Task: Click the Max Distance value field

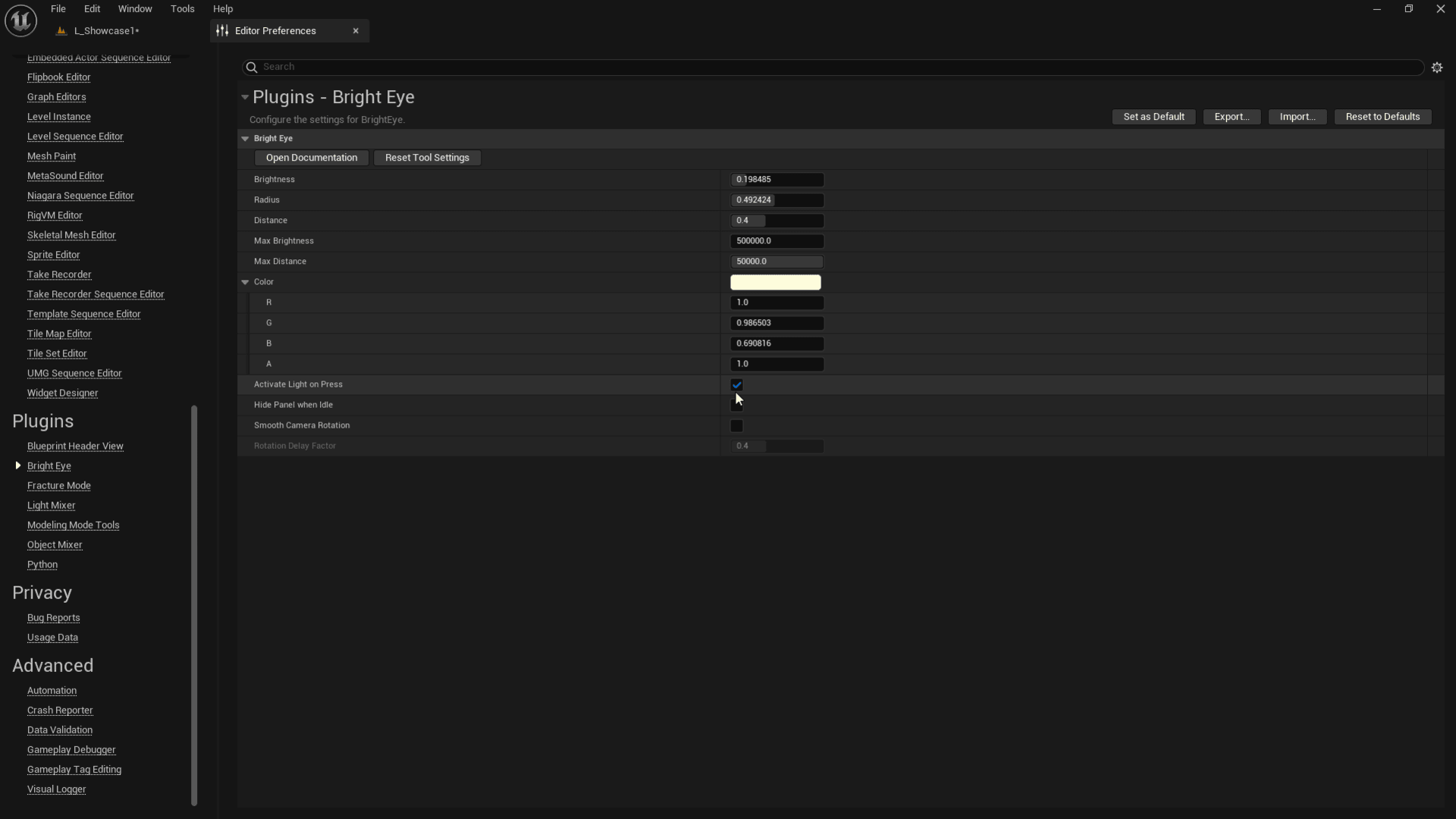Action: pos(777,262)
